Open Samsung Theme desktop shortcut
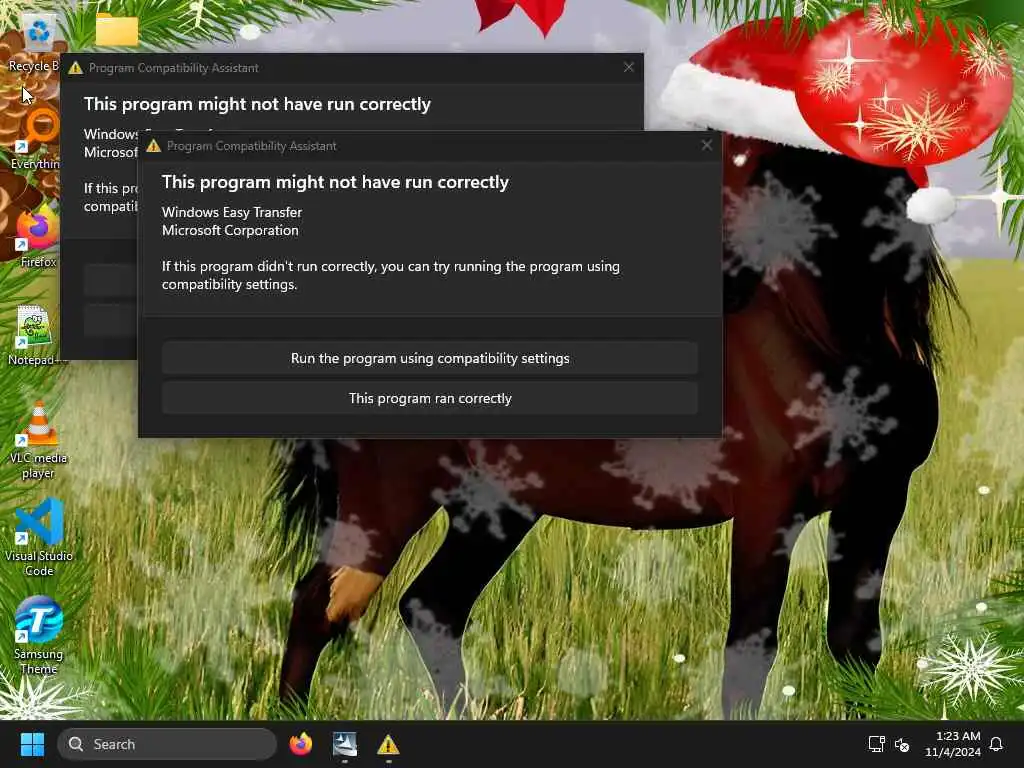1024x768 pixels. tap(39, 635)
